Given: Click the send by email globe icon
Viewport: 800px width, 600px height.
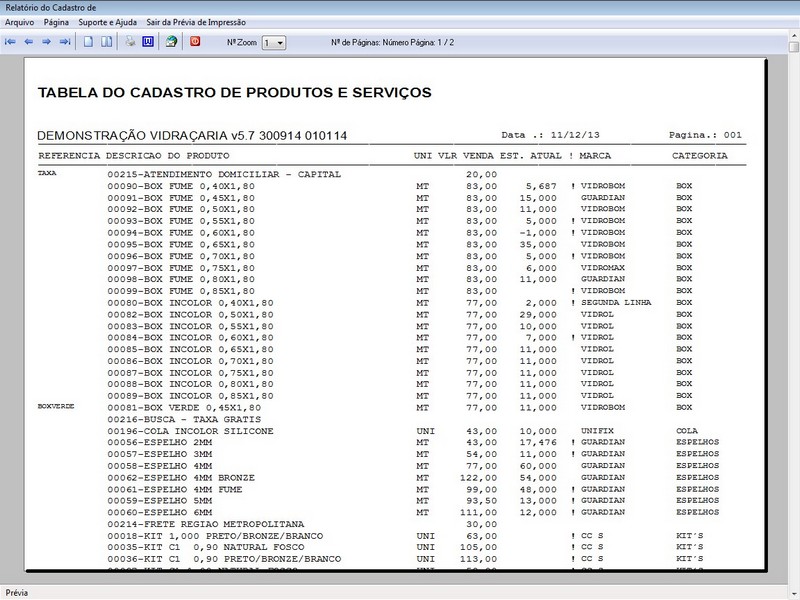Looking at the screenshot, I should coord(171,41).
